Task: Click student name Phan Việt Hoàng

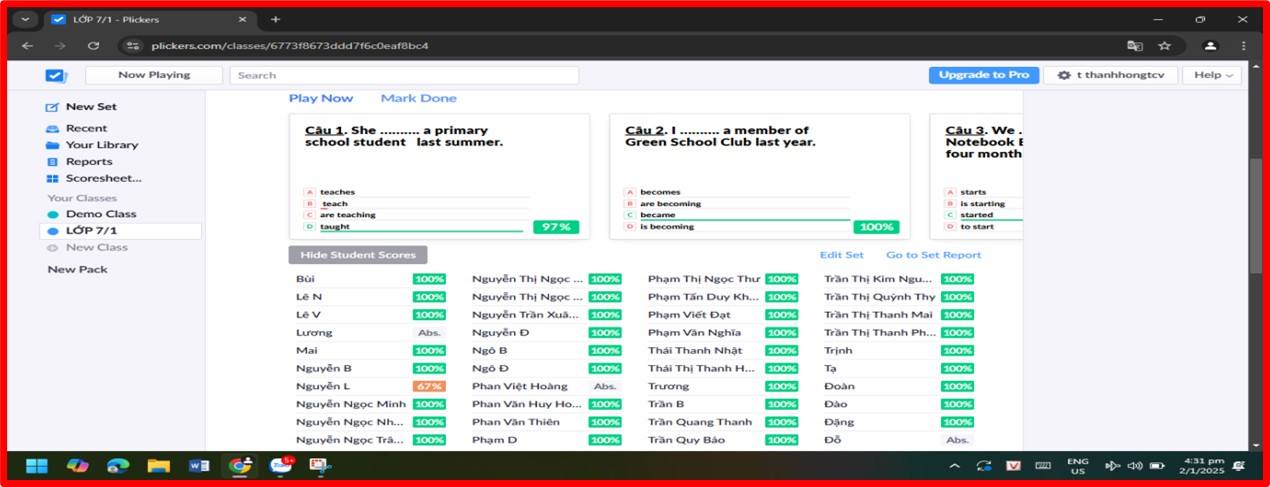Action: [520, 386]
